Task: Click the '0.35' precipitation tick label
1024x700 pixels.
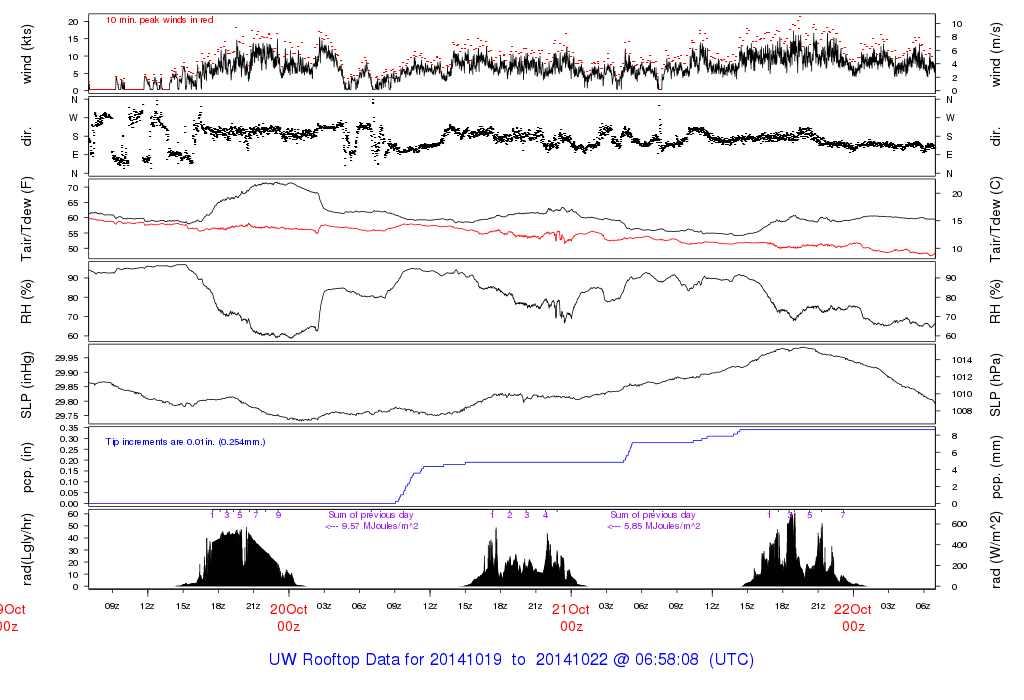Action: (x=69, y=428)
